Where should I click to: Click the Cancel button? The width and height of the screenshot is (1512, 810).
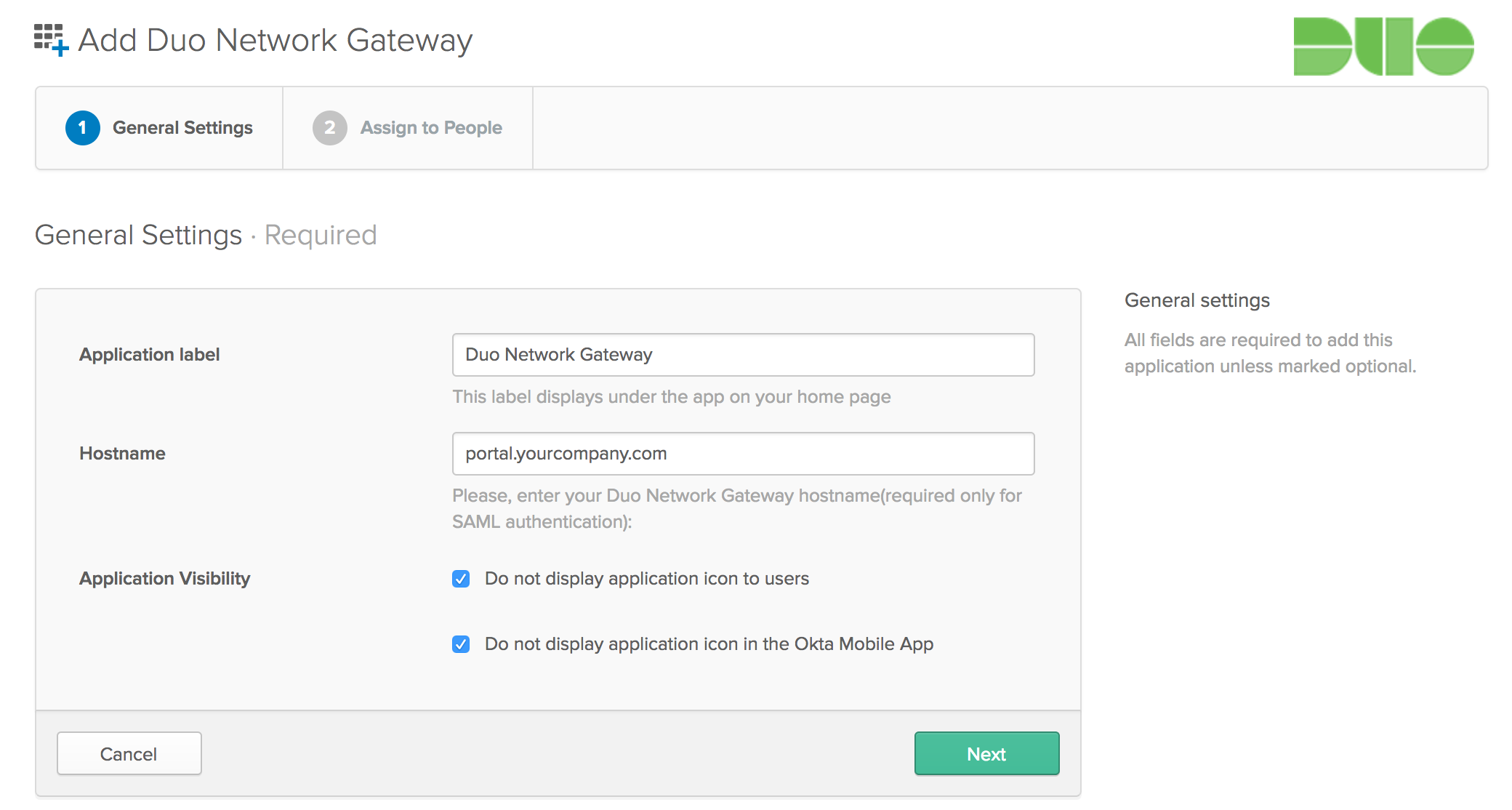129,753
